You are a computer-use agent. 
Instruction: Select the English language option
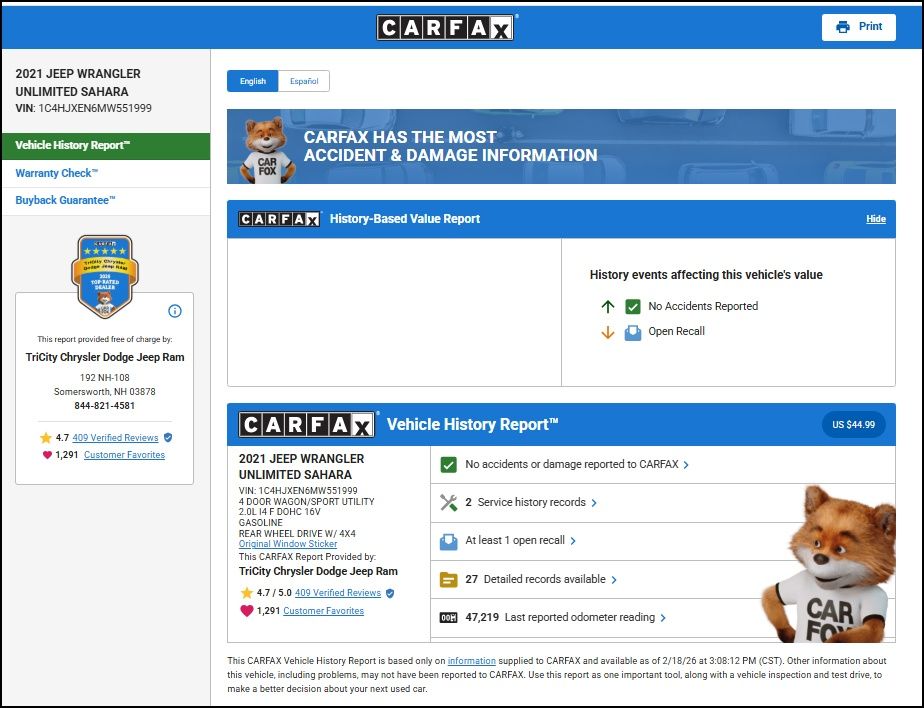(253, 81)
